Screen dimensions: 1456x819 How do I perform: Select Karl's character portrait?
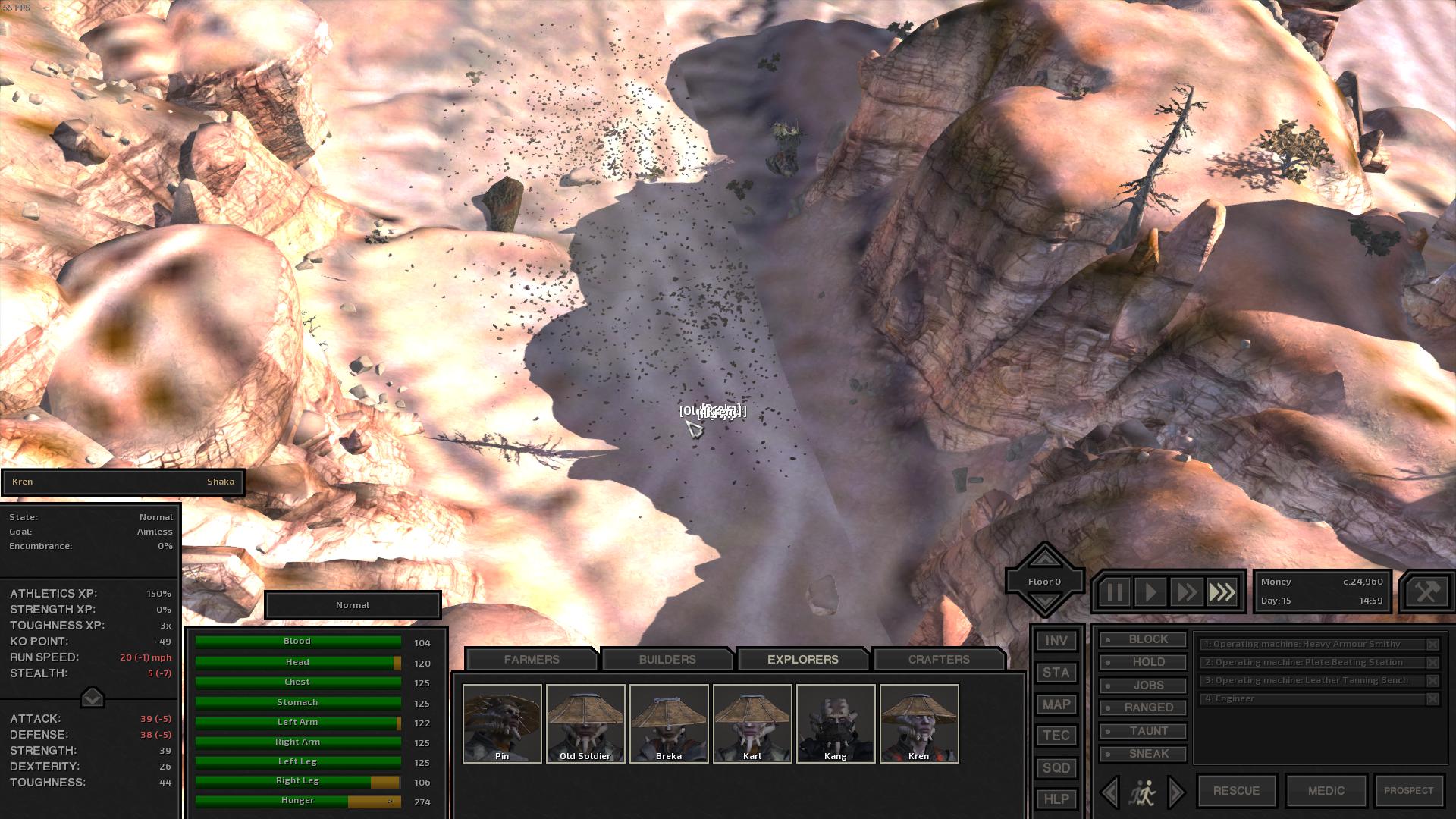pos(752,723)
